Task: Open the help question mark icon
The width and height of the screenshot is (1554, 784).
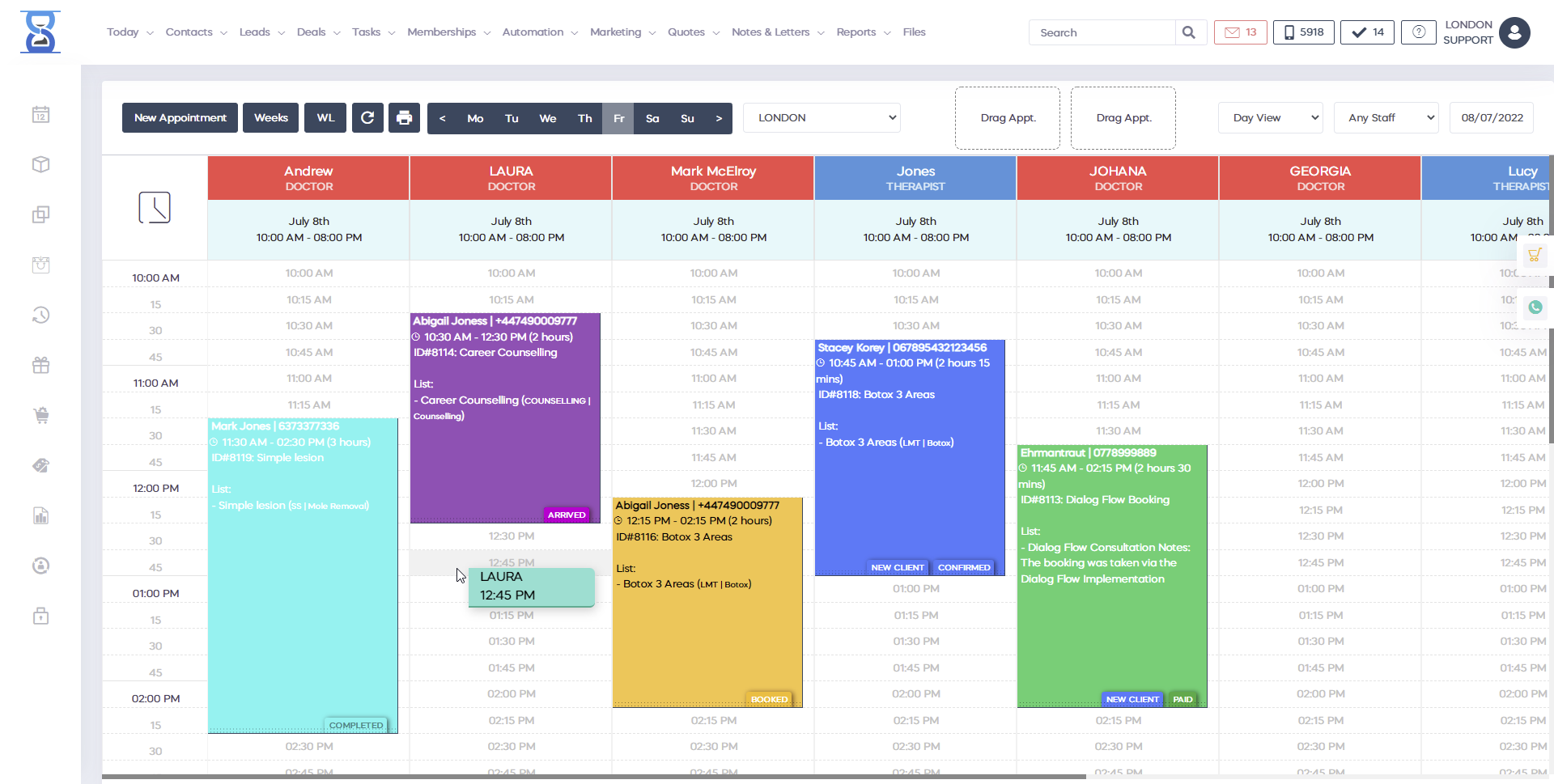Action: point(1418,32)
